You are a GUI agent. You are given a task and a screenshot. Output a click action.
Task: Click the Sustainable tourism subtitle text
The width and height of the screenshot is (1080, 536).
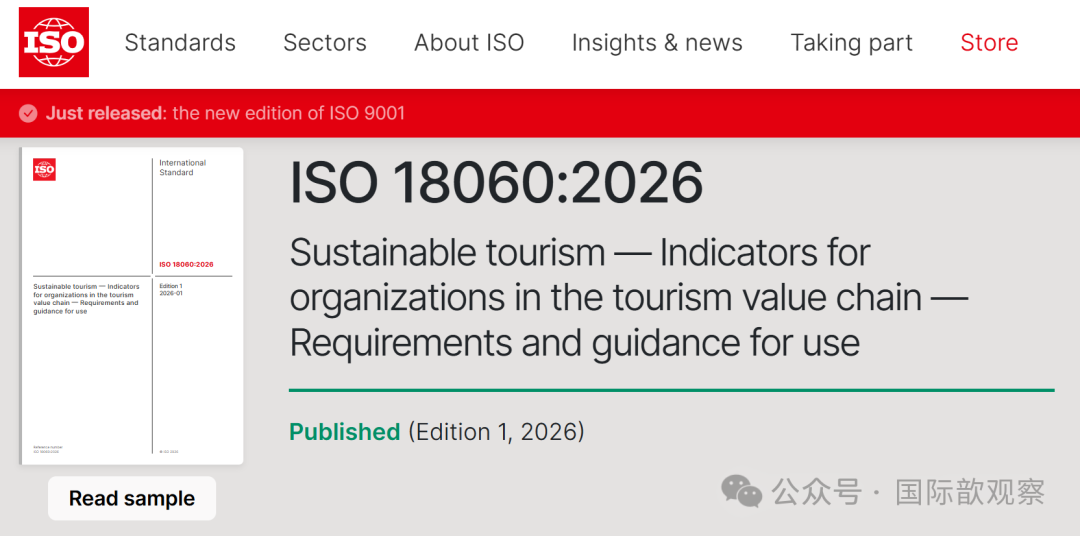tap(629, 297)
